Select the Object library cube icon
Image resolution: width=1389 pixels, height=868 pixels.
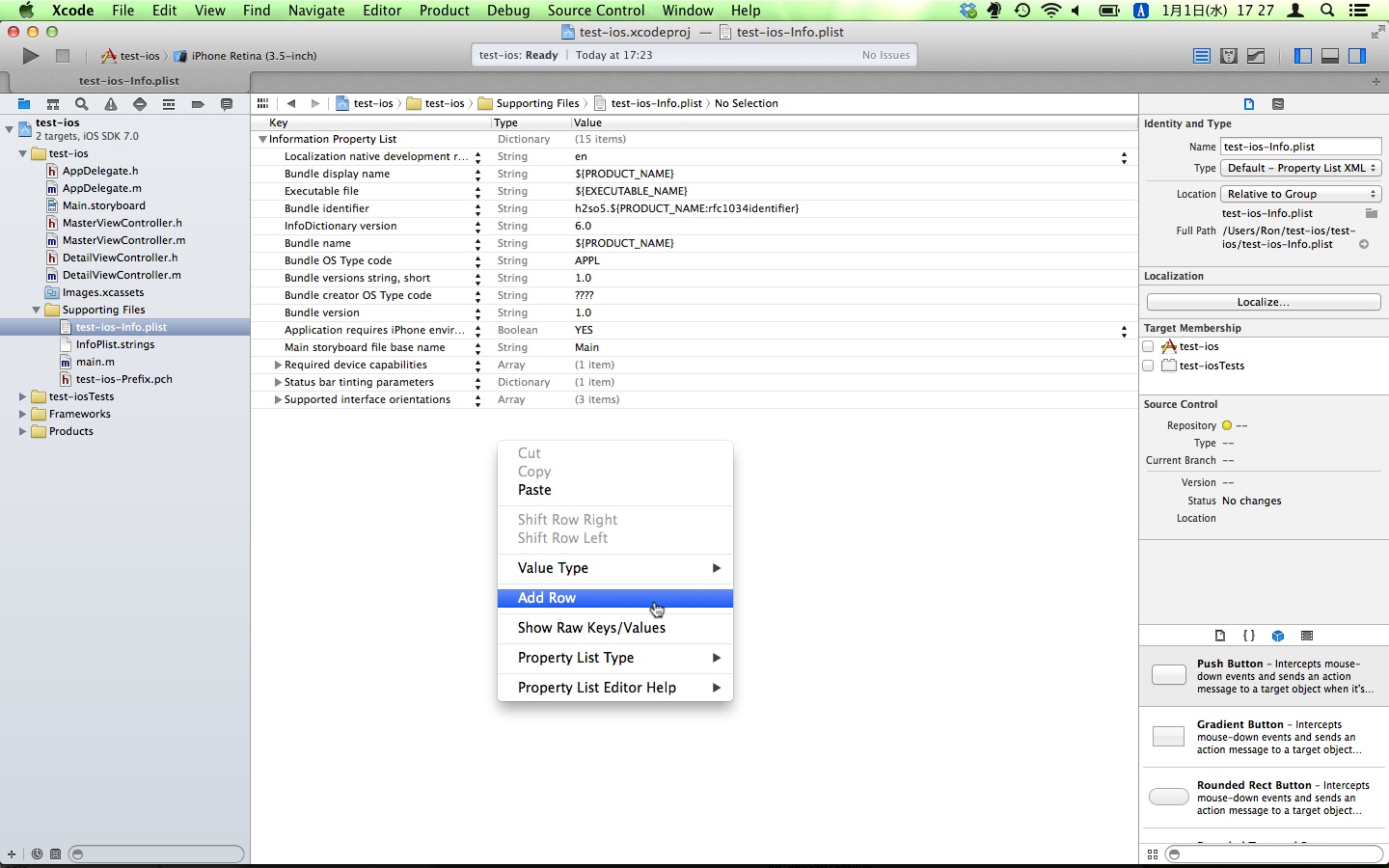1278,636
